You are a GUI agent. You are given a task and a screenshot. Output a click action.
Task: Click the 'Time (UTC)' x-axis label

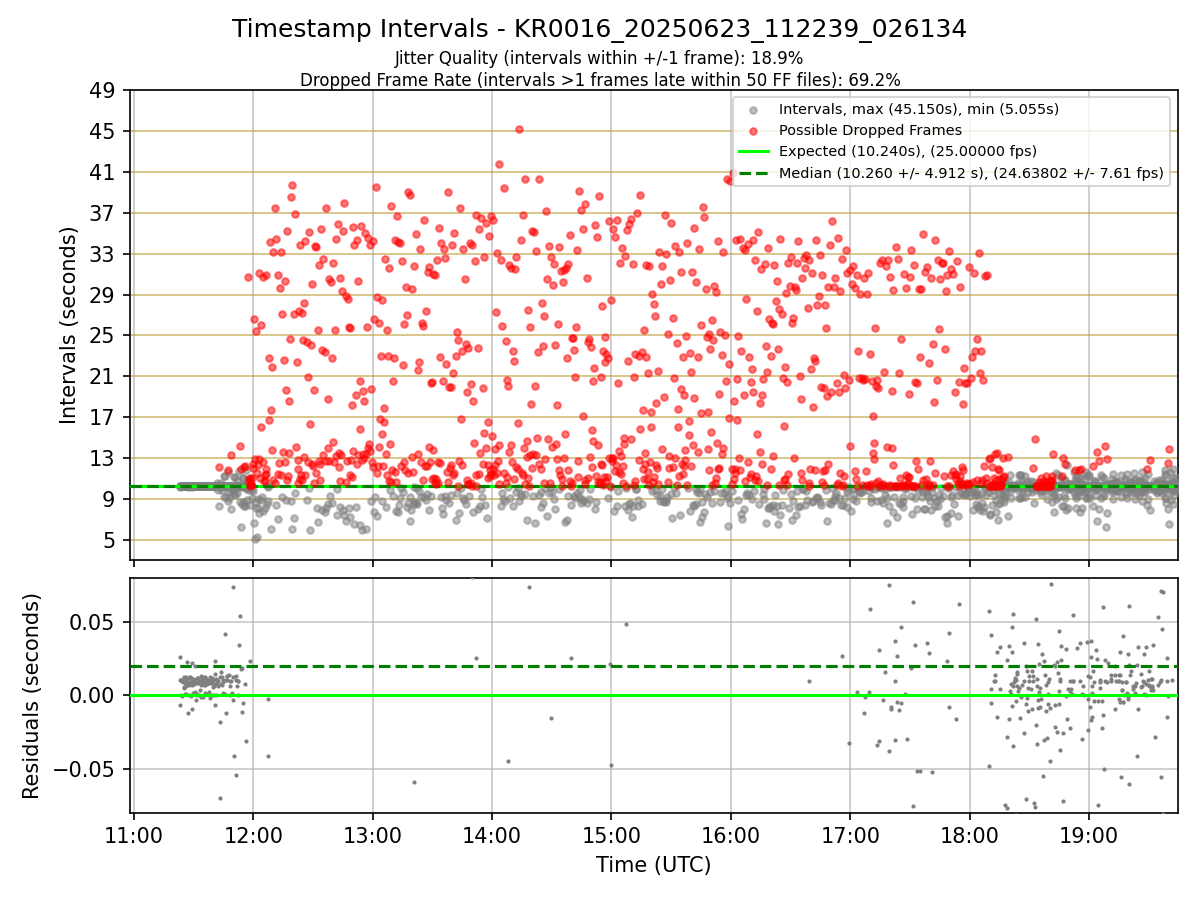653,865
